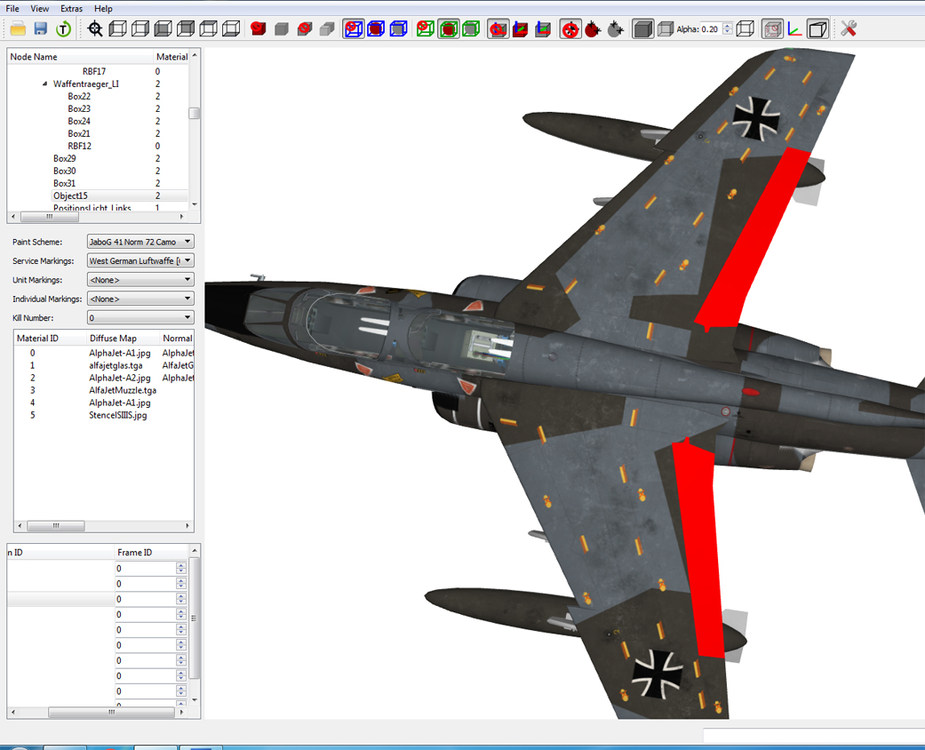Open the Unit Markings dropdown
The image size is (925, 750).
(x=140, y=279)
